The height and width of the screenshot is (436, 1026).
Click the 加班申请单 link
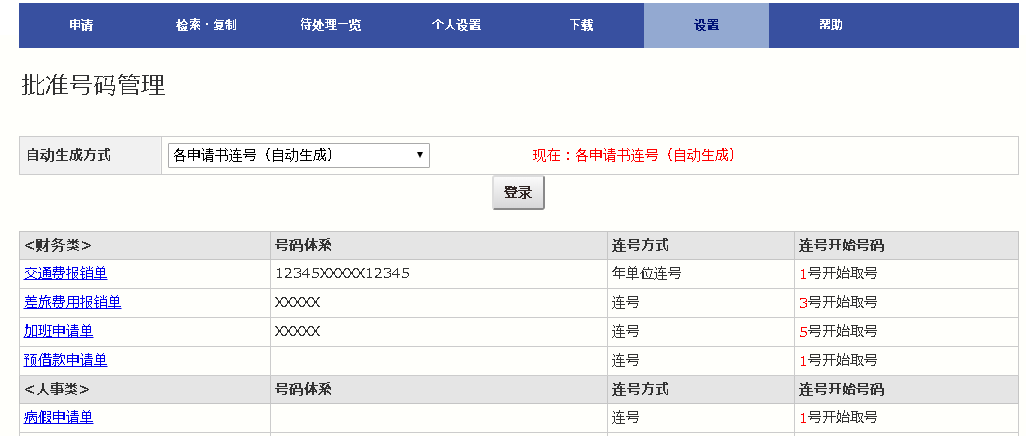(58, 331)
